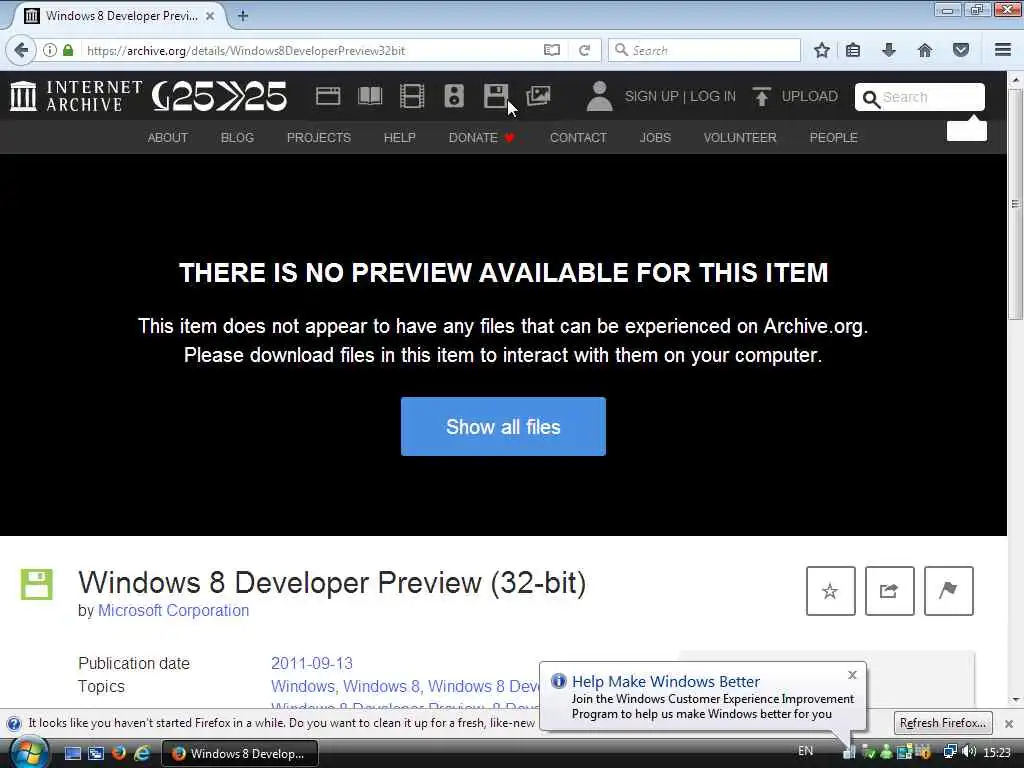Click the page vertical scrollbar thumb

pos(1015,204)
